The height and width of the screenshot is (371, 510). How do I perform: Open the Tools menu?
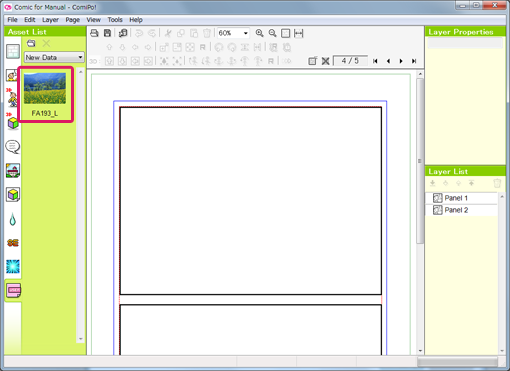(115, 20)
